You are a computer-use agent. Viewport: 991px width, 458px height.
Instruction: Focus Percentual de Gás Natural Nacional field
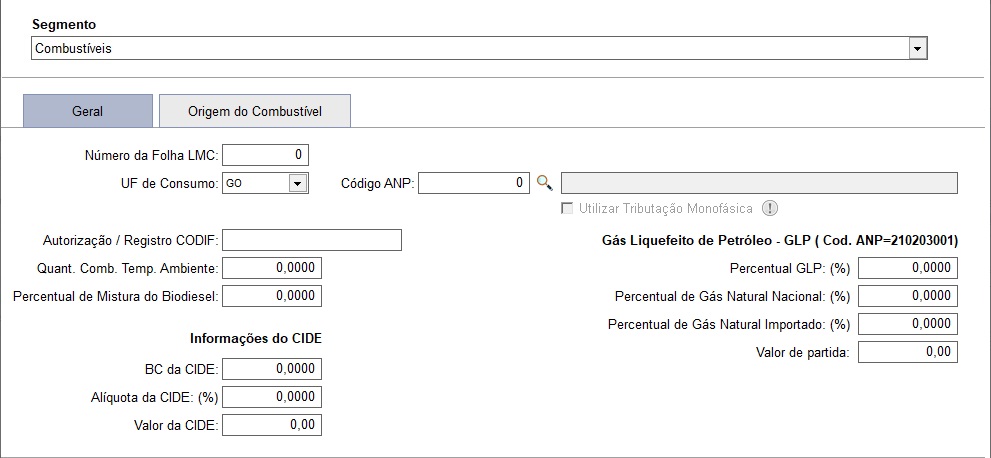pos(908,296)
